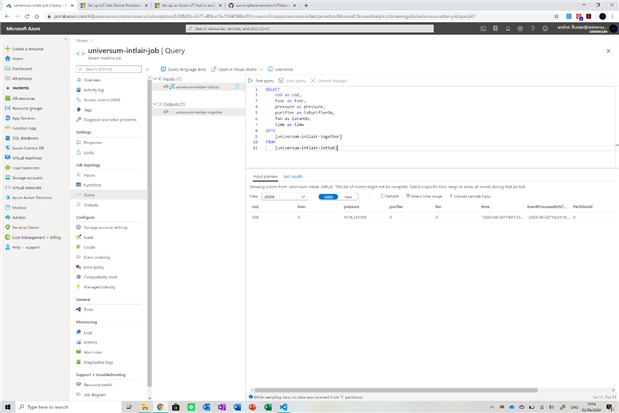Open Storage accounts in left sidebar
Image resolution: width=619 pixels, height=413 pixels.
(27, 177)
